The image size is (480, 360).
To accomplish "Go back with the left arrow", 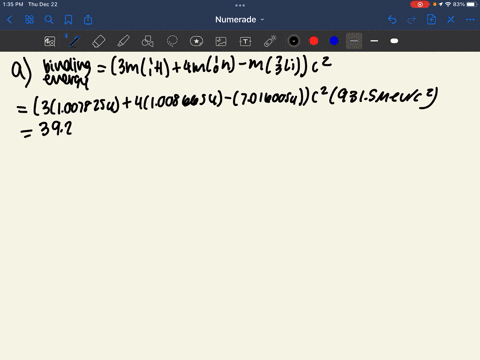I will [9, 20].
